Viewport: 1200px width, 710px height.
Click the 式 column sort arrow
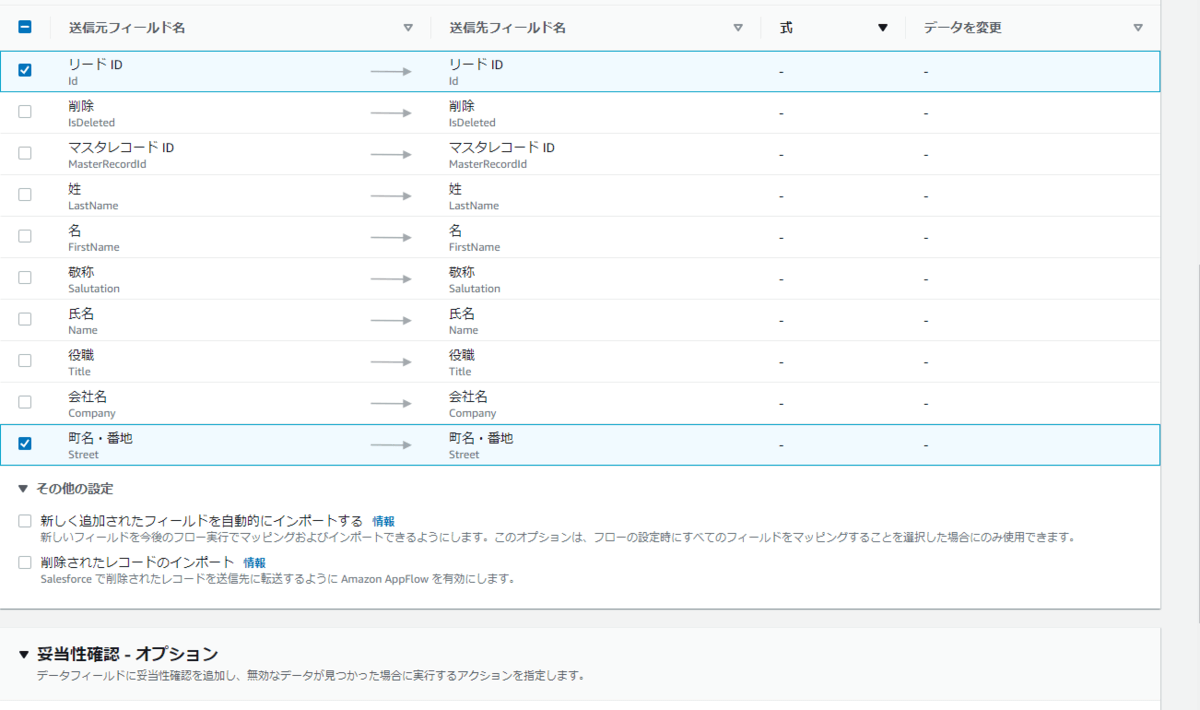[882, 28]
